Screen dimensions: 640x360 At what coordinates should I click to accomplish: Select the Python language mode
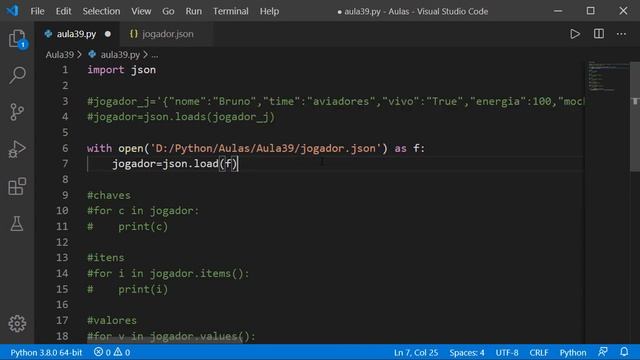[573, 352]
